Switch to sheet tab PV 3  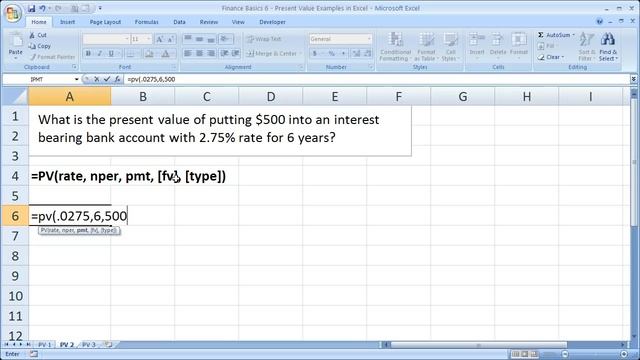[89, 345]
